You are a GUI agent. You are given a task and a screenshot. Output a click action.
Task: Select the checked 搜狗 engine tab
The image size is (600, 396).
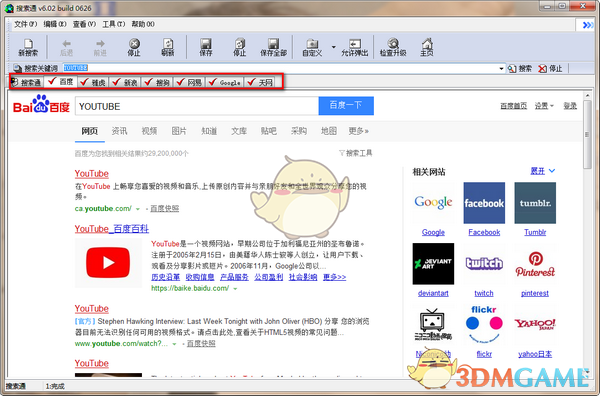tap(157, 82)
